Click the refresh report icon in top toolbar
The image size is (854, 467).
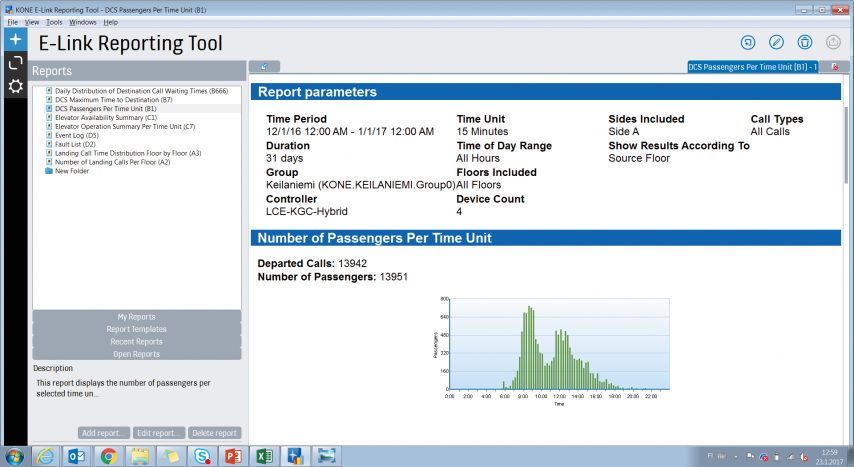(x=748, y=42)
